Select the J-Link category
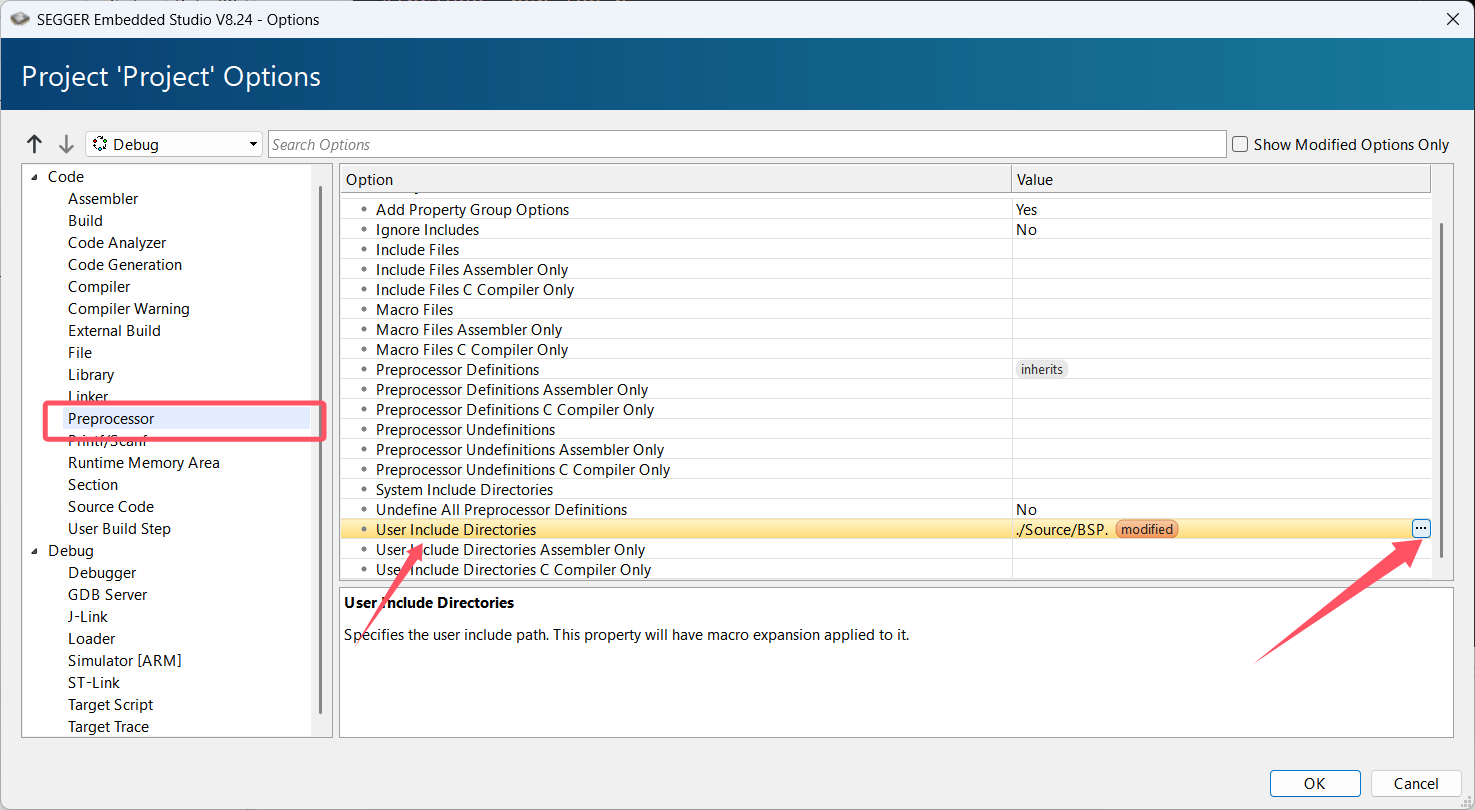1475x810 pixels. (88, 617)
